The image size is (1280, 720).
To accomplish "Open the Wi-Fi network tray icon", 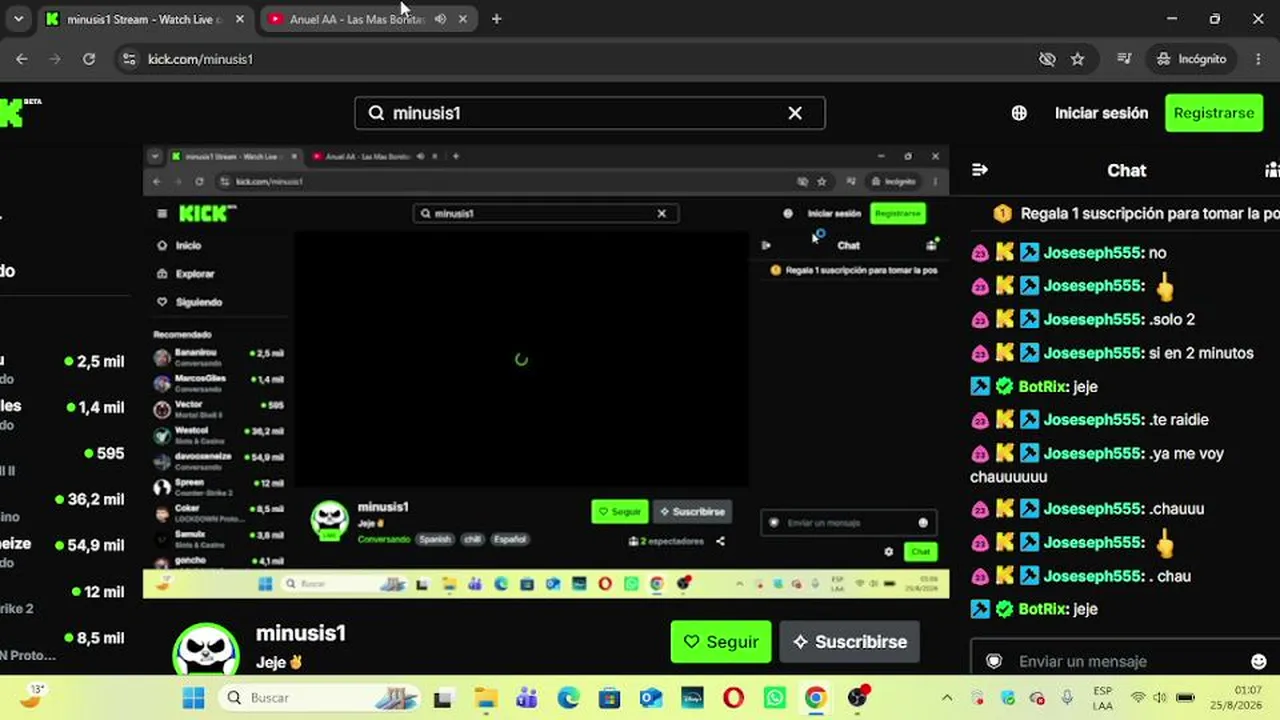I will point(1138,697).
